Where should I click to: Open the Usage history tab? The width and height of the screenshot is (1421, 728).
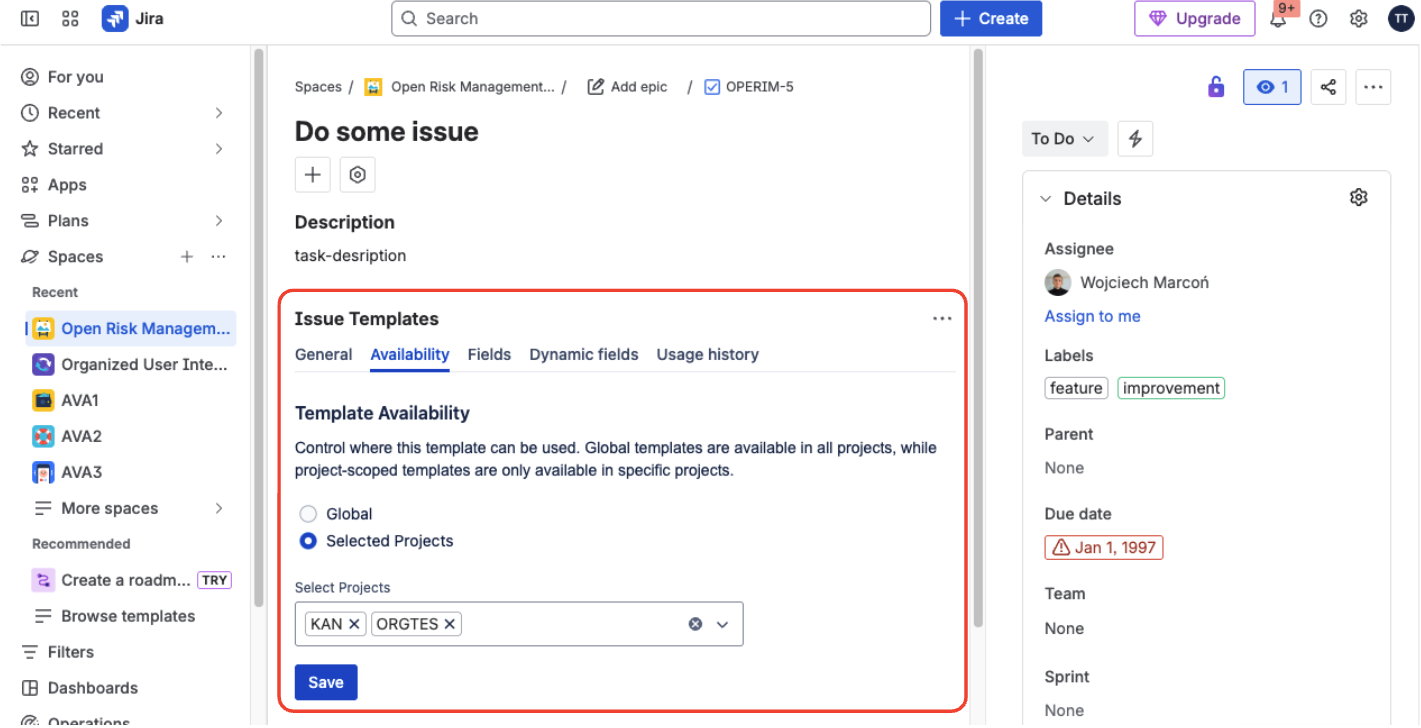[x=707, y=354]
